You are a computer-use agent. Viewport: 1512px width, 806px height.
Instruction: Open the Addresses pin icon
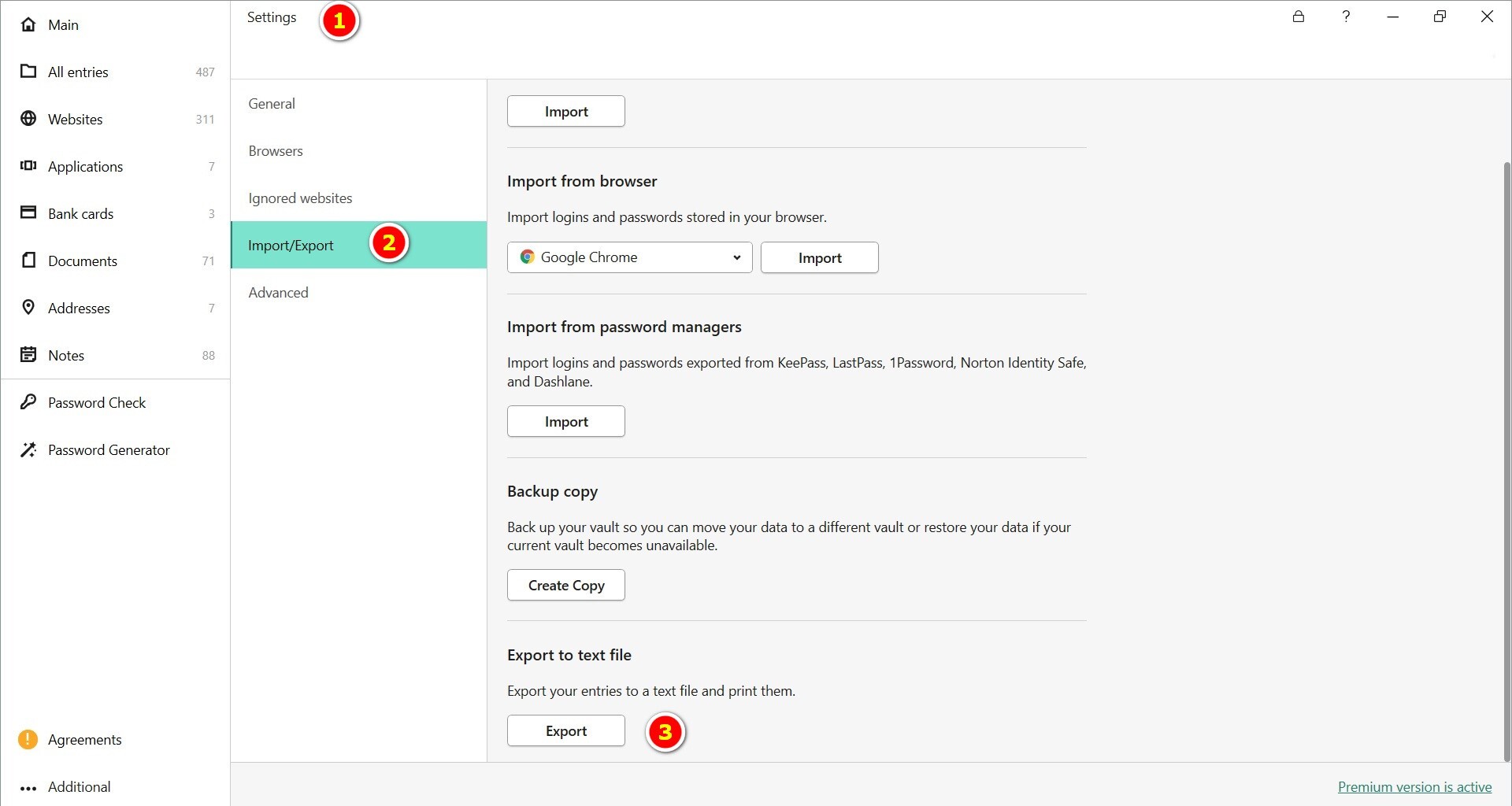(28, 307)
